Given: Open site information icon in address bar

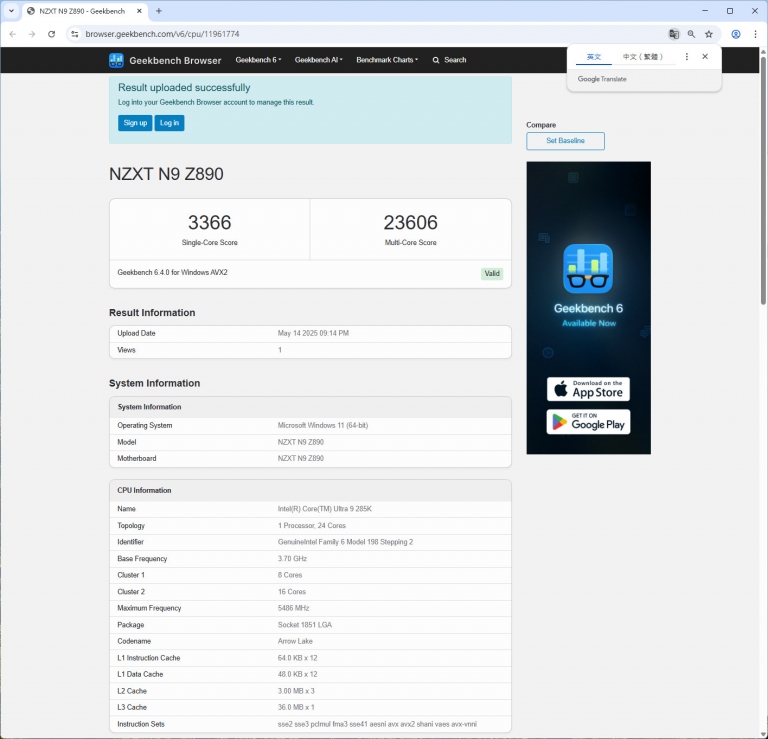Looking at the screenshot, I should click(74, 34).
